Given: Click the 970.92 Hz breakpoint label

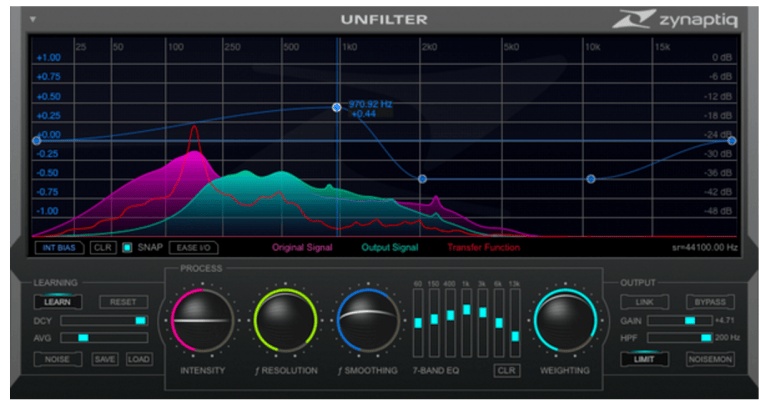Looking at the screenshot, I should [x=370, y=104].
